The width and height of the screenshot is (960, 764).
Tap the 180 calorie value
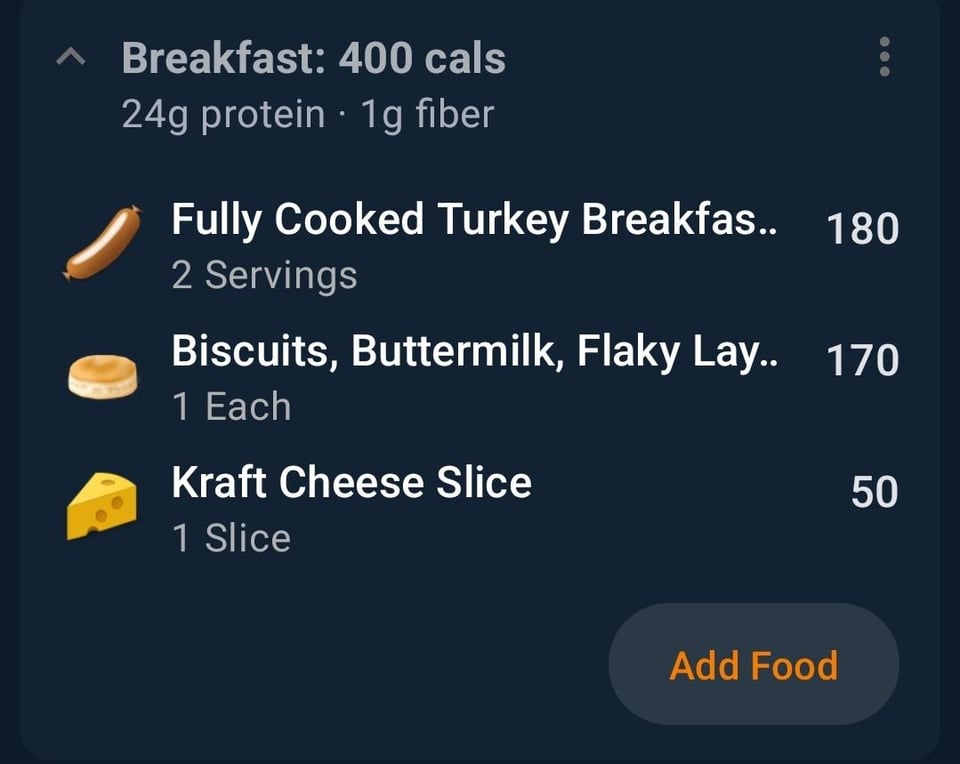(x=862, y=229)
